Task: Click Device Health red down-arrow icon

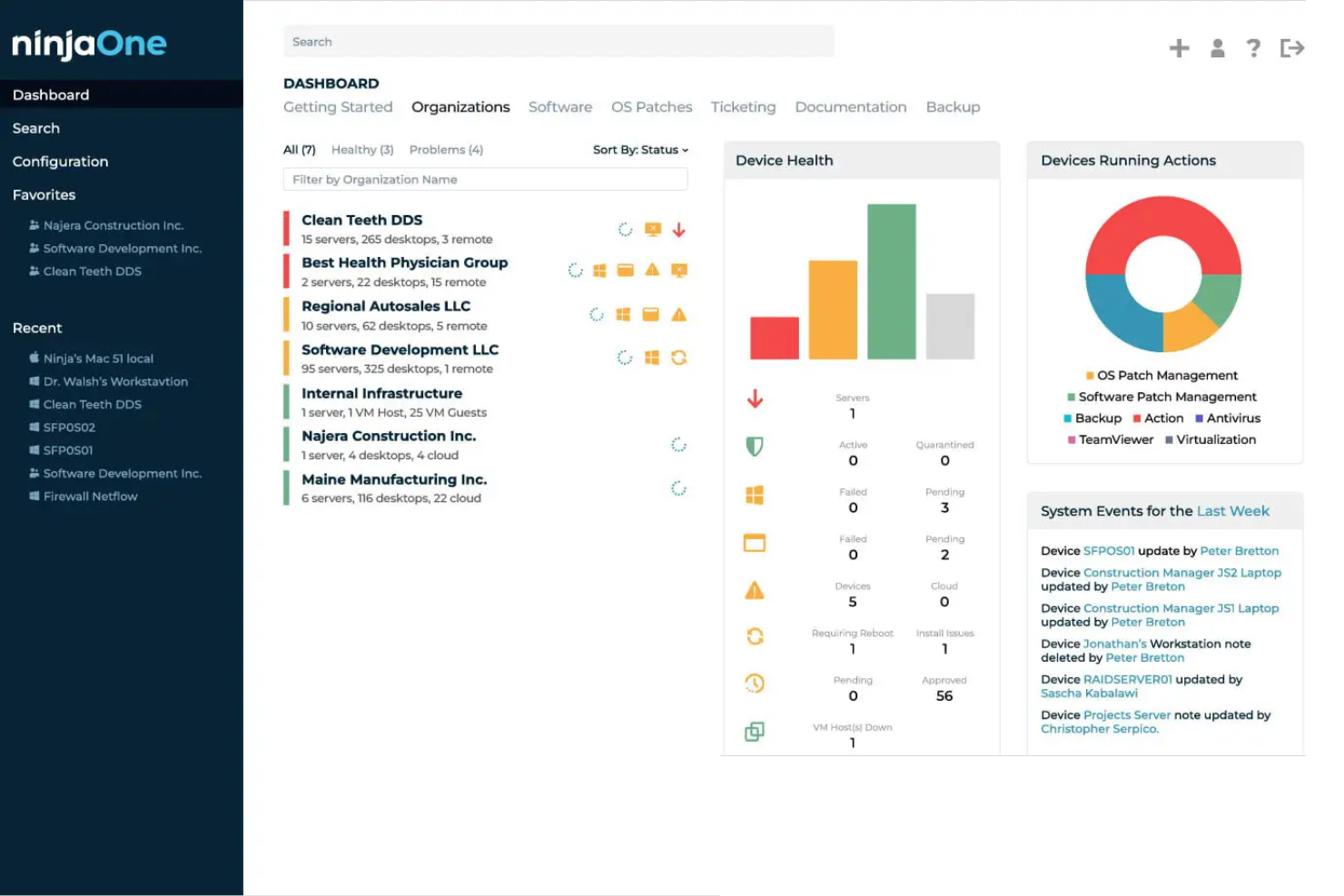Action: click(755, 399)
